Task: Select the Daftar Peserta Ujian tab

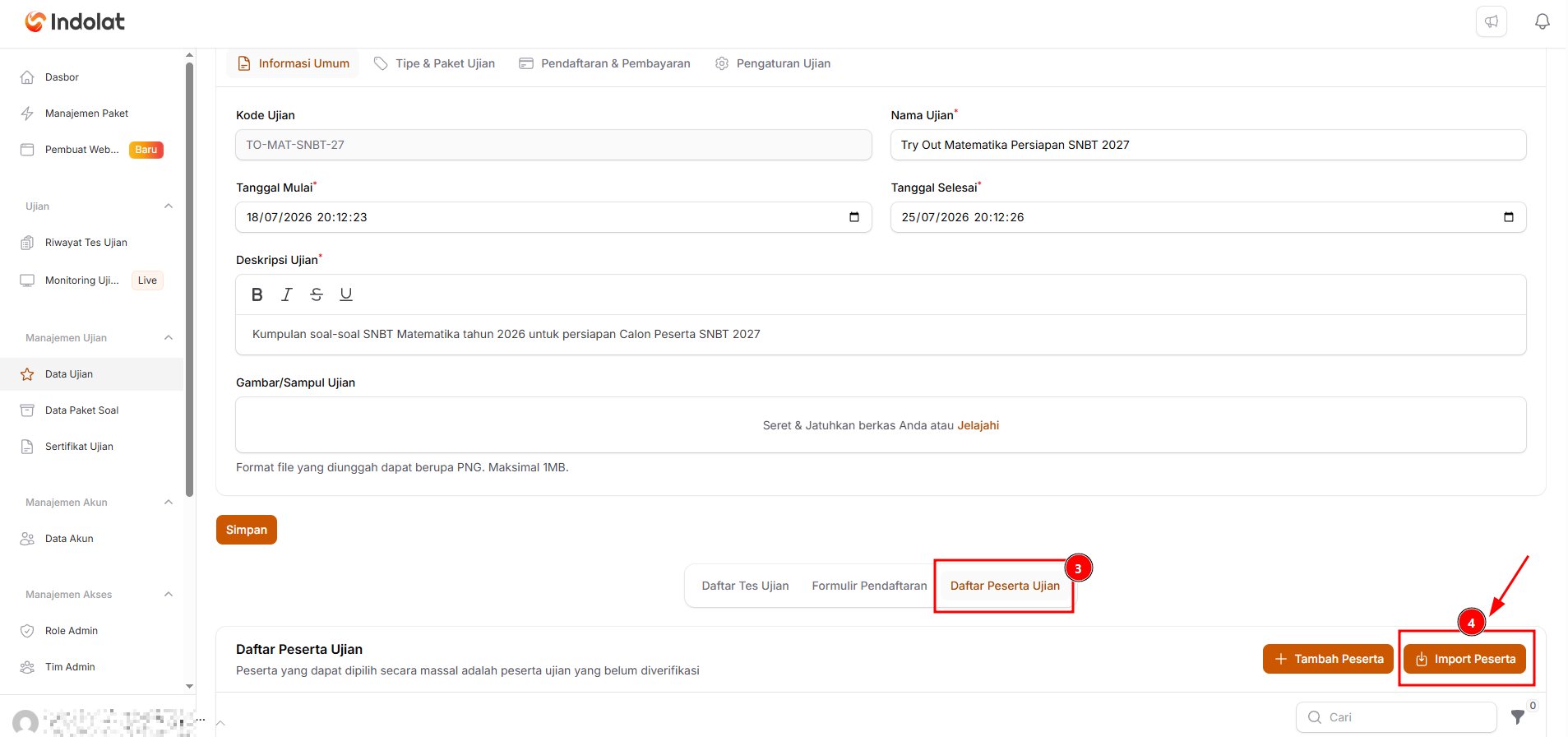Action: (x=1005, y=586)
